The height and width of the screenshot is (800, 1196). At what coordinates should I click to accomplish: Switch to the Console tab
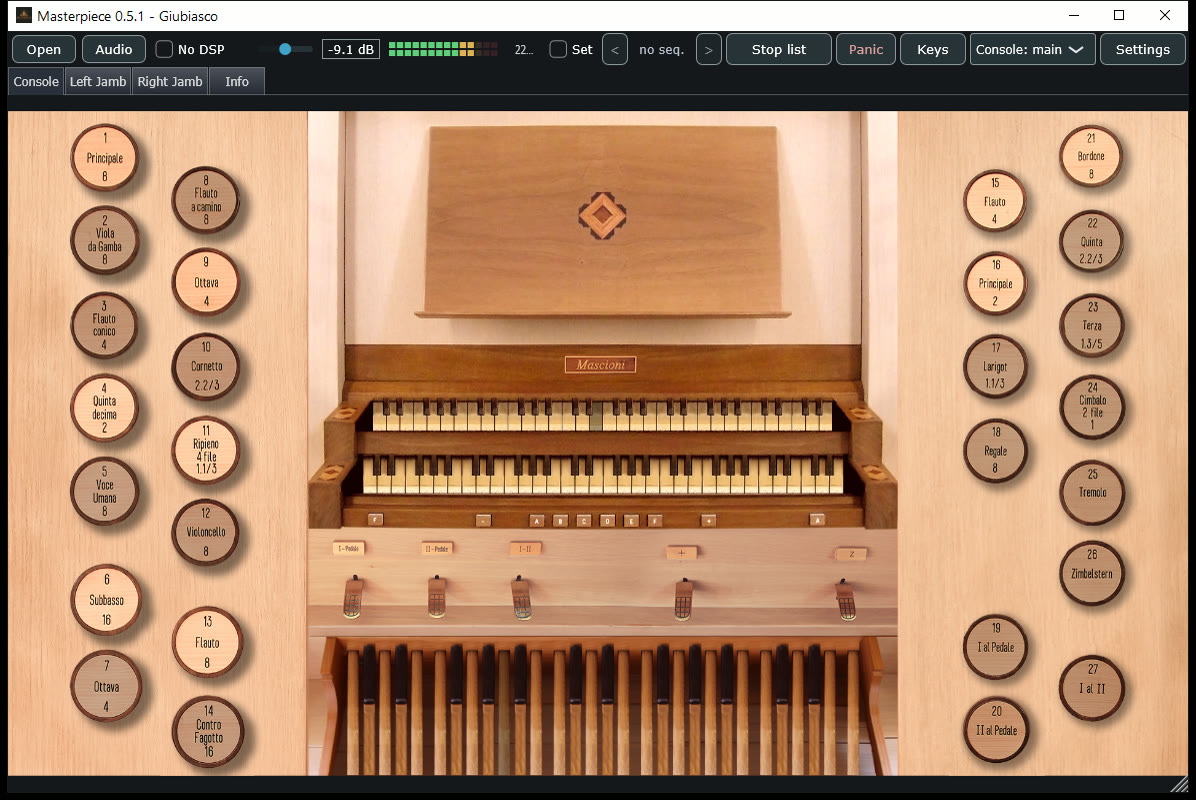click(x=36, y=82)
